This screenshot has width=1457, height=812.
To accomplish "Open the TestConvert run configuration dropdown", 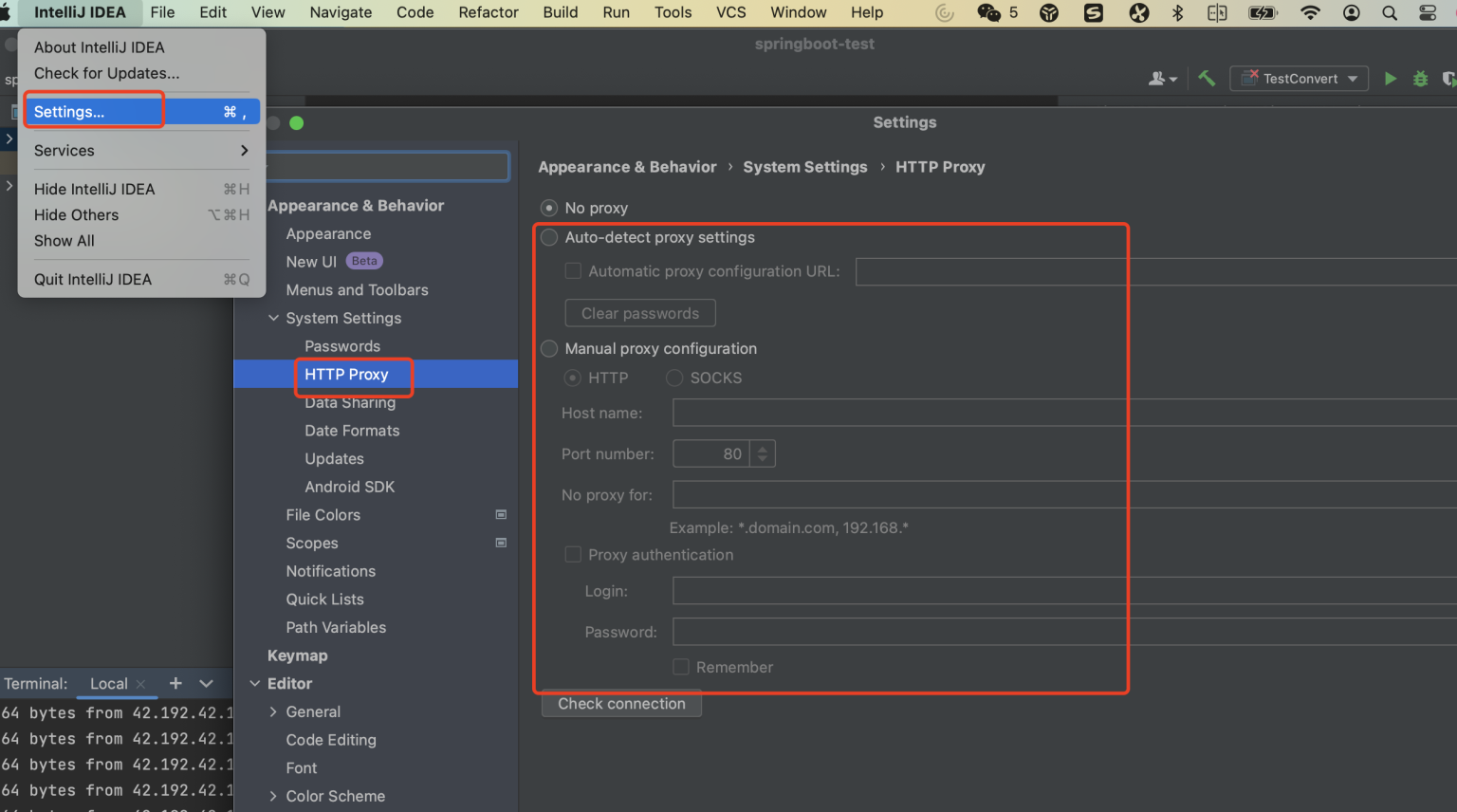I will point(1299,79).
